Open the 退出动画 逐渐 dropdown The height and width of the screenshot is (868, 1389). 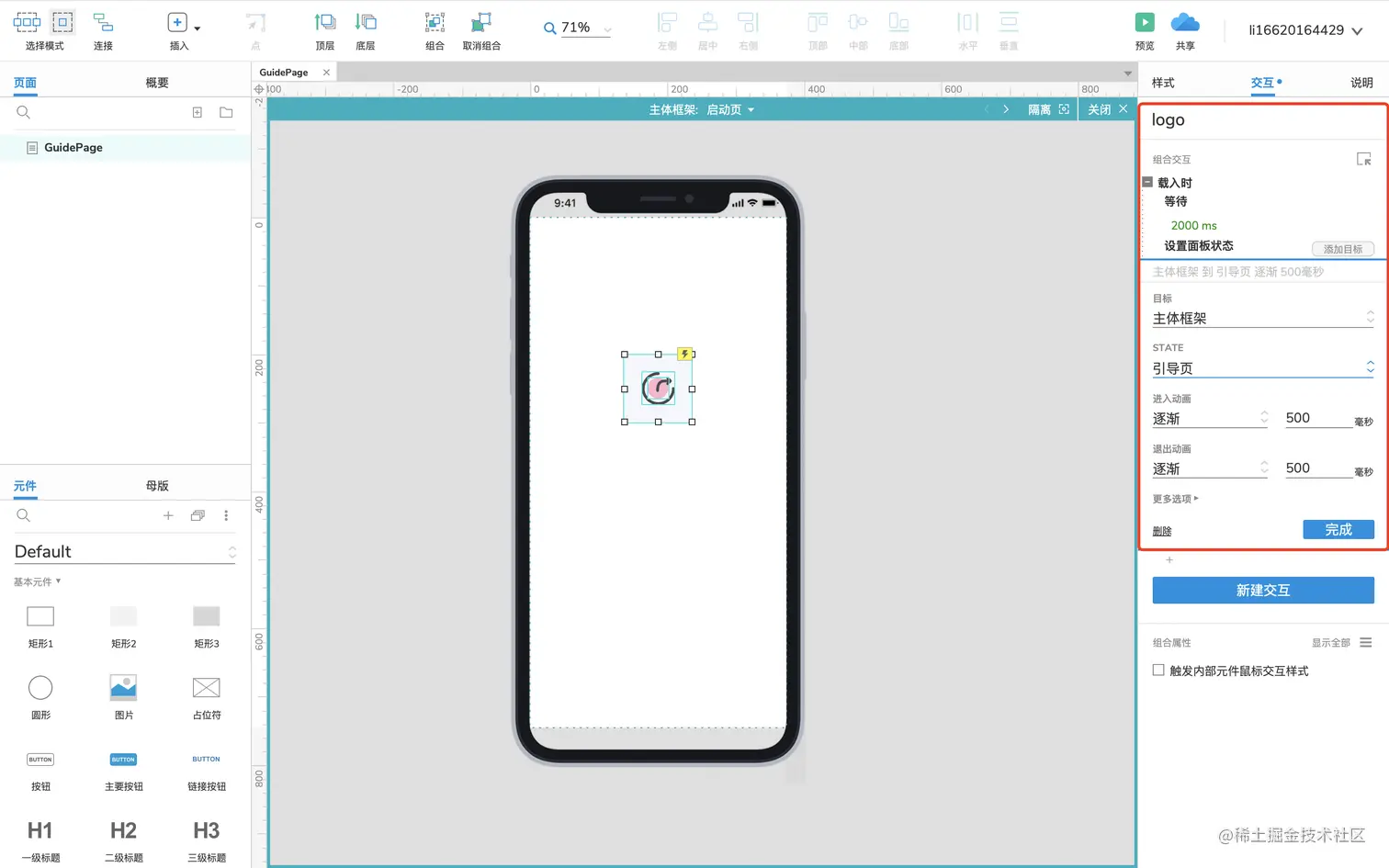point(1211,468)
